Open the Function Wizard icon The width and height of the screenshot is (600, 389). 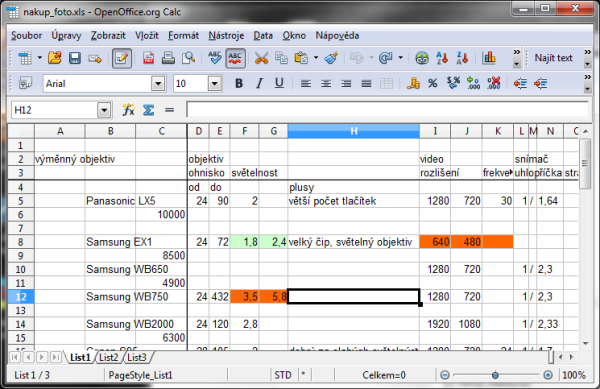(128, 110)
